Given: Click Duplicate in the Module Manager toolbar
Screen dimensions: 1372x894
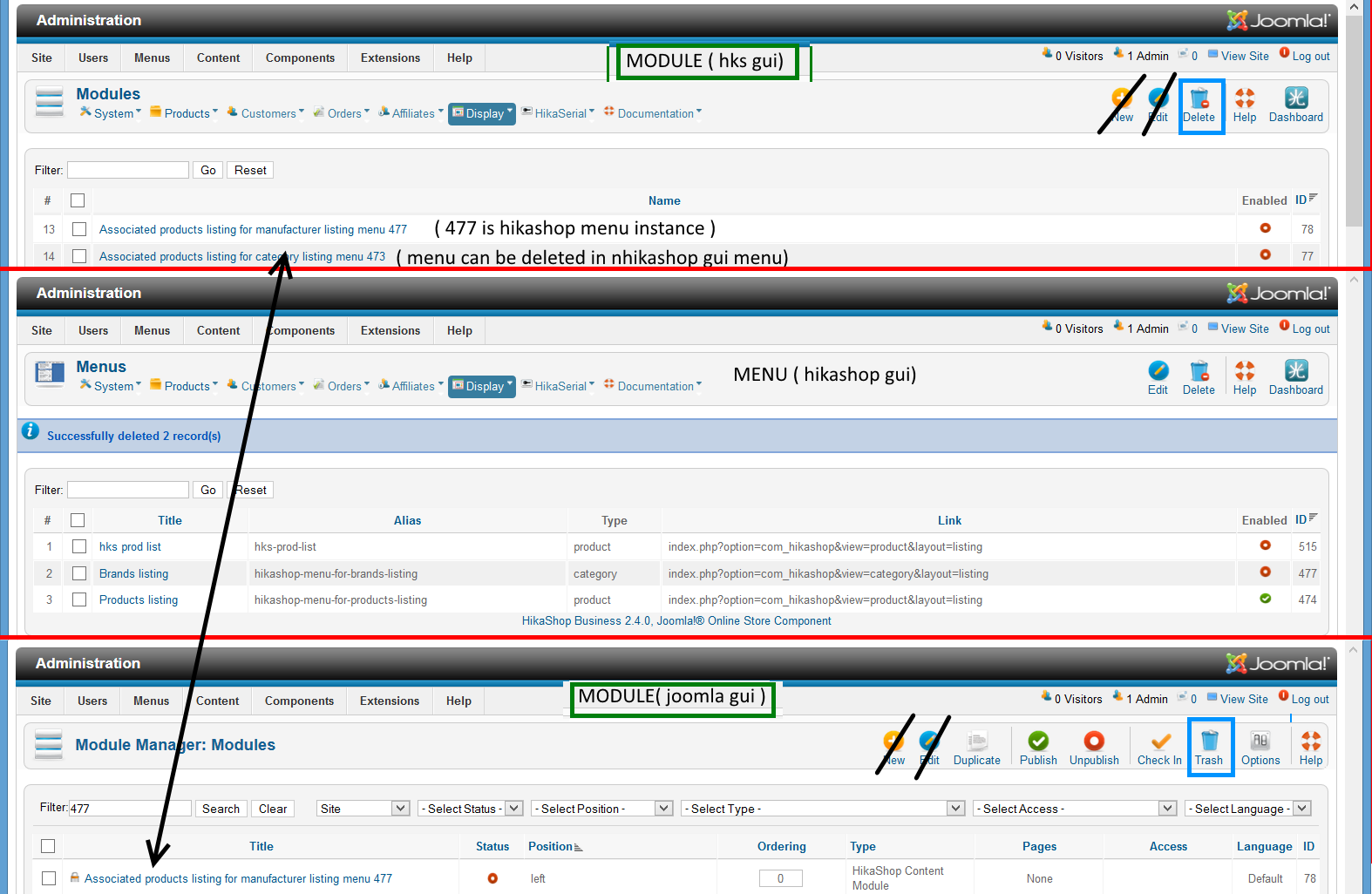Looking at the screenshot, I should (x=977, y=748).
